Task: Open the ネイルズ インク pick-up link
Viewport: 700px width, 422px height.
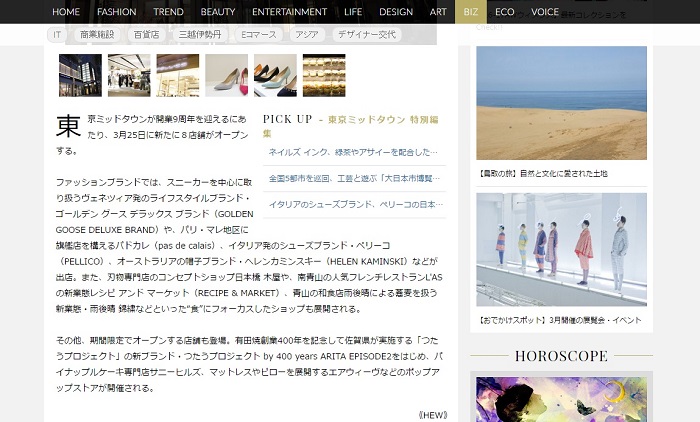Action: (x=353, y=152)
